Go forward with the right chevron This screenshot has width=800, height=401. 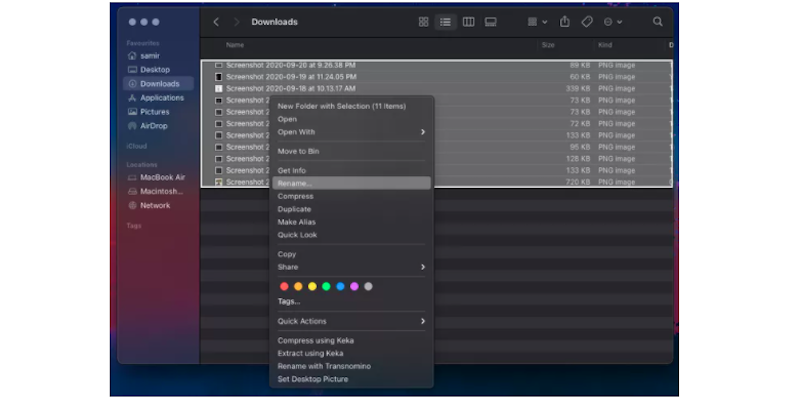(x=236, y=22)
